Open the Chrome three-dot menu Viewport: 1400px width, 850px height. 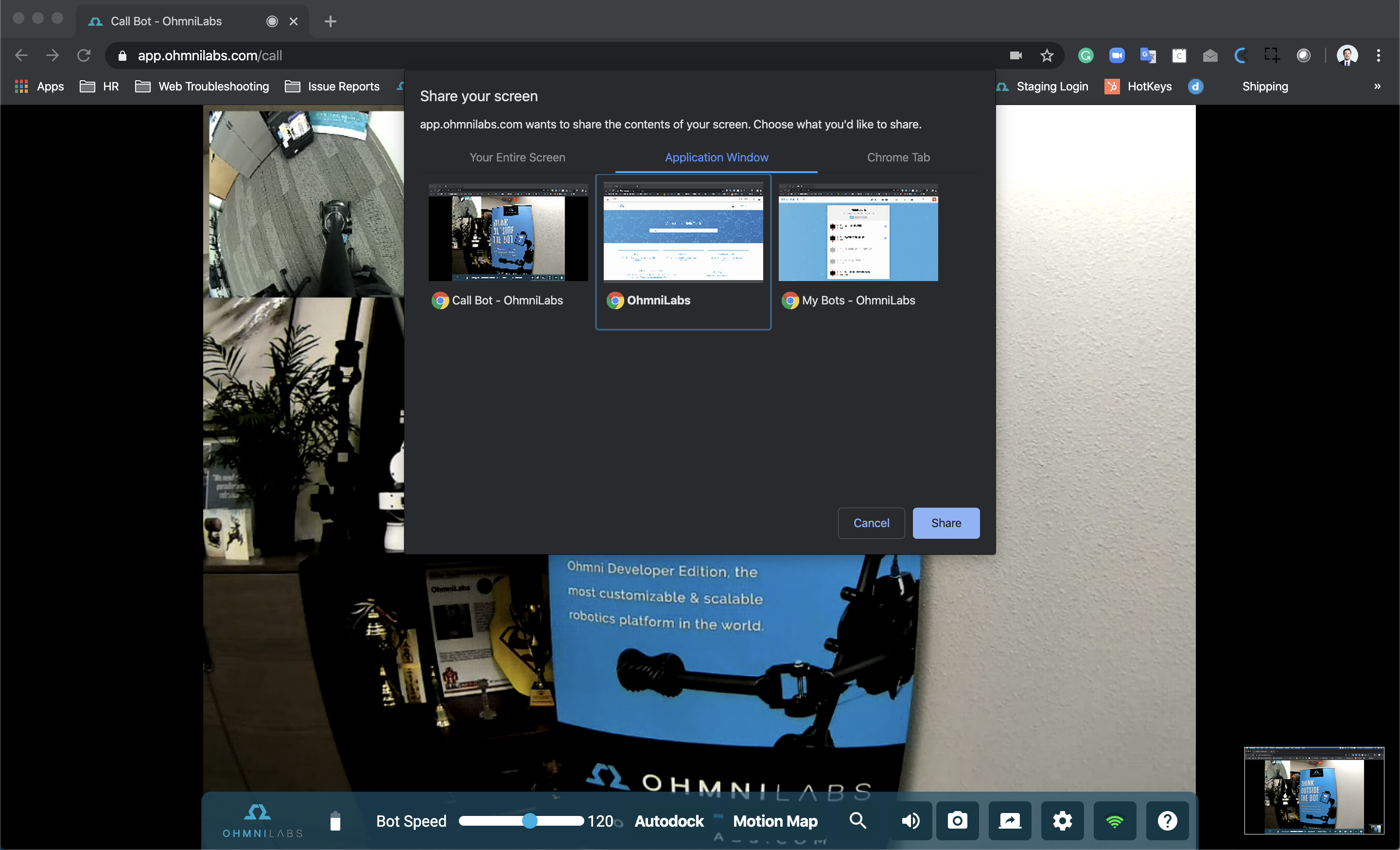pos(1379,55)
